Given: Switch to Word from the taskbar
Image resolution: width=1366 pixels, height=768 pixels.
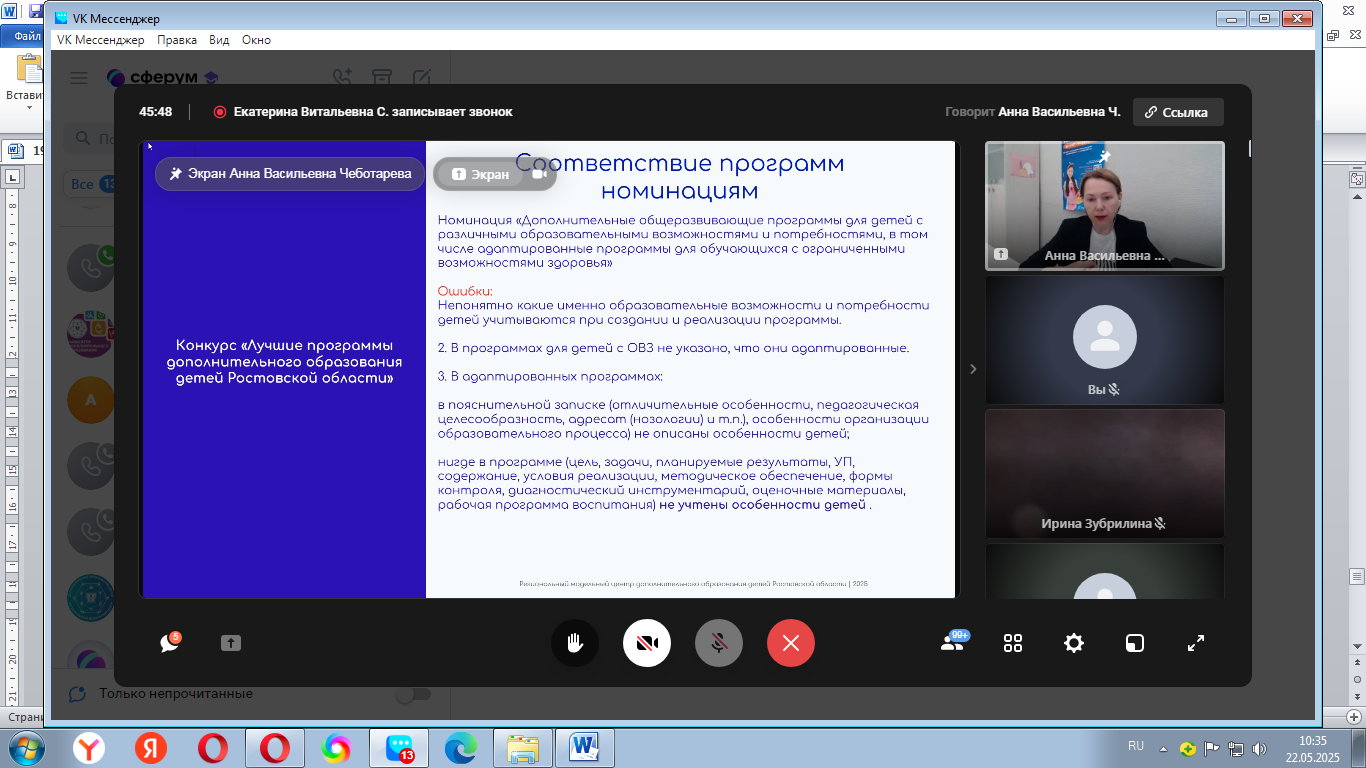Looking at the screenshot, I should pyautogui.click(x=585, y=748).
